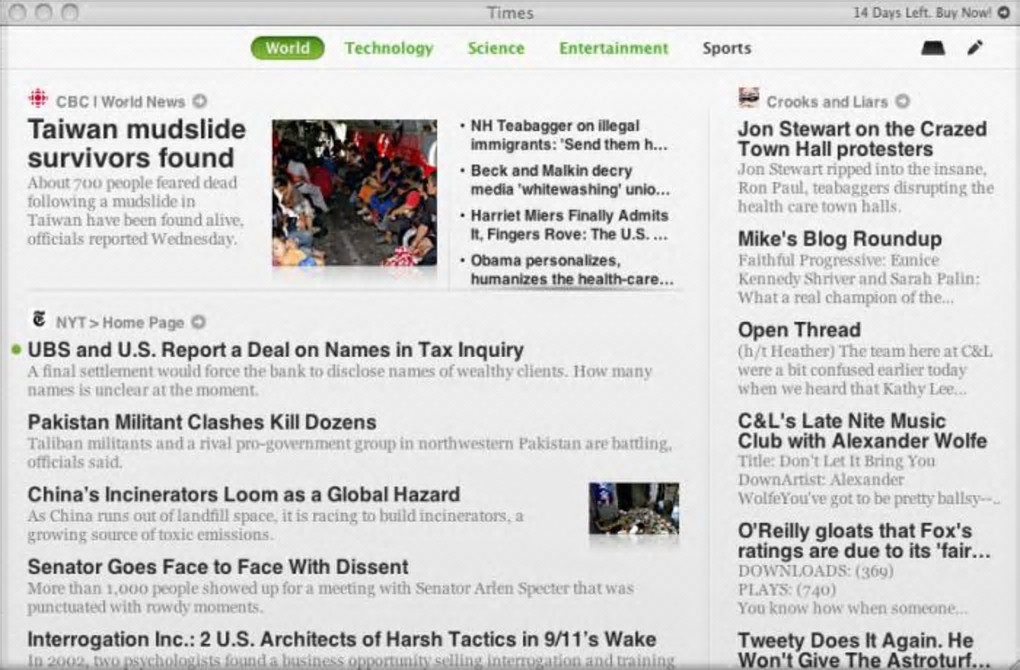Open arrow next to Crooks and Liars
This screenshot has height=670, width=1020.
point(902,101)
